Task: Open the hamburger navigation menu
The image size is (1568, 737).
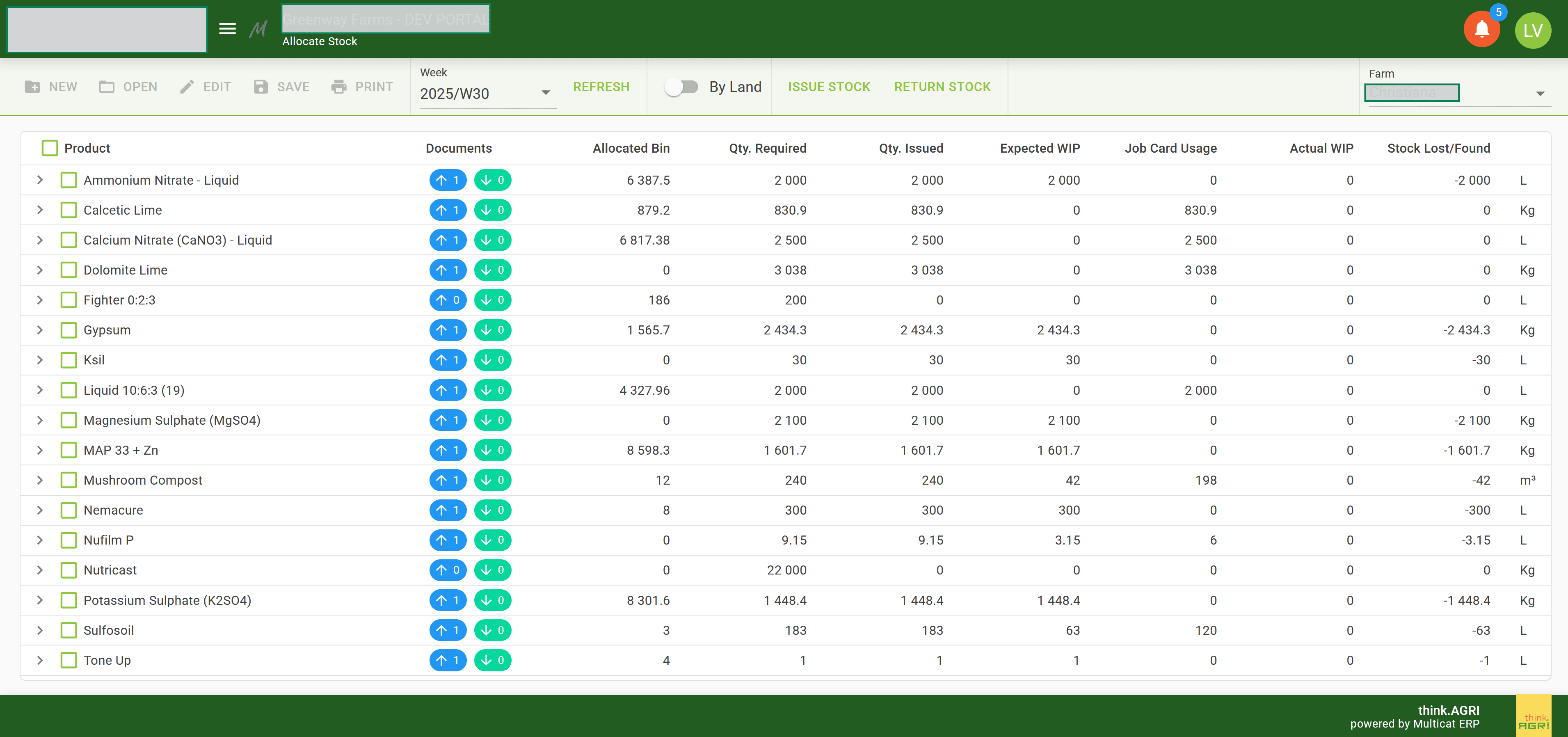Action: pyautogui.click(x=227, y=29)
